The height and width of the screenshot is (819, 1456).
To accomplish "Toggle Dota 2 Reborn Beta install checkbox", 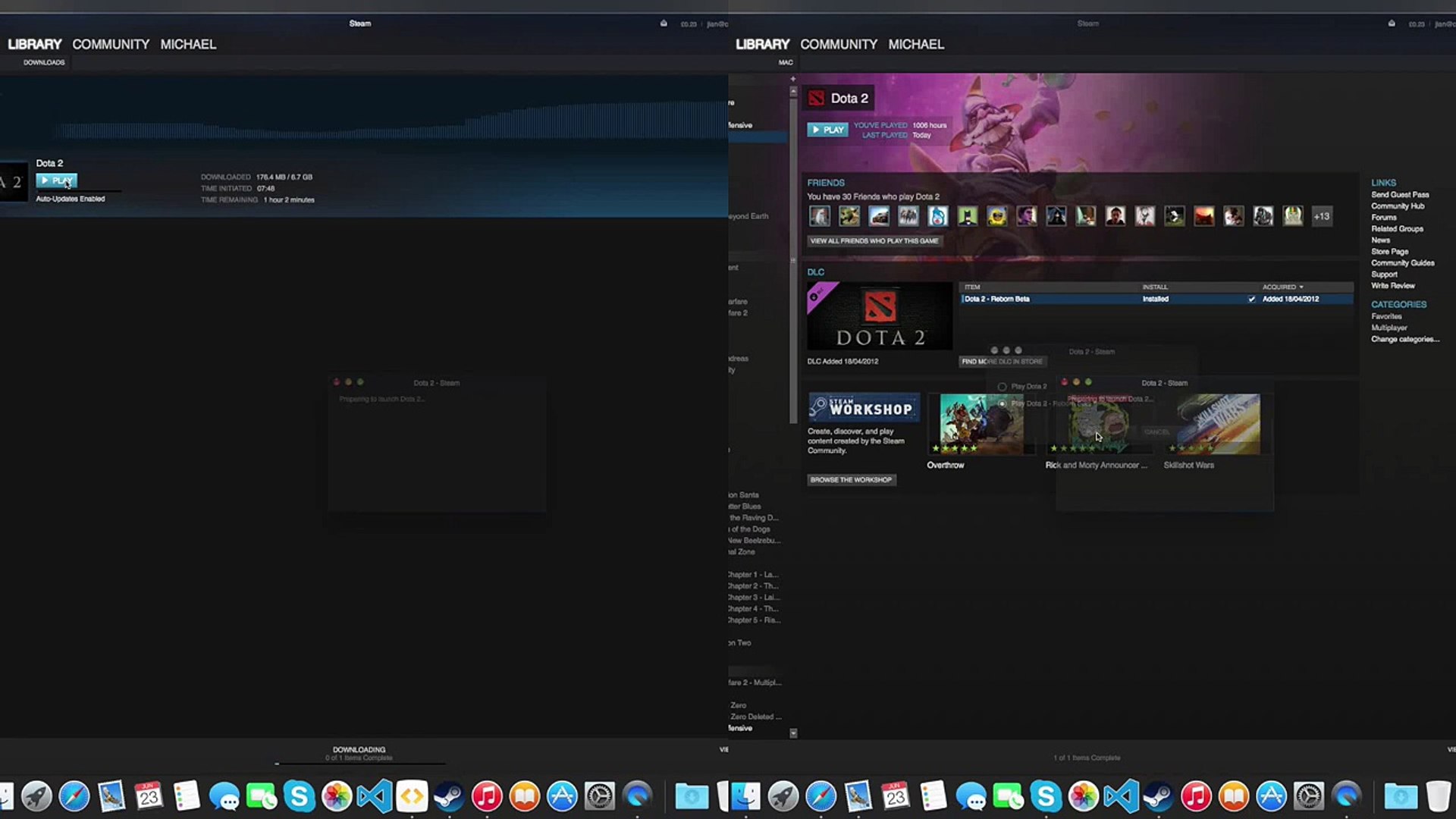I will 1252,299.
